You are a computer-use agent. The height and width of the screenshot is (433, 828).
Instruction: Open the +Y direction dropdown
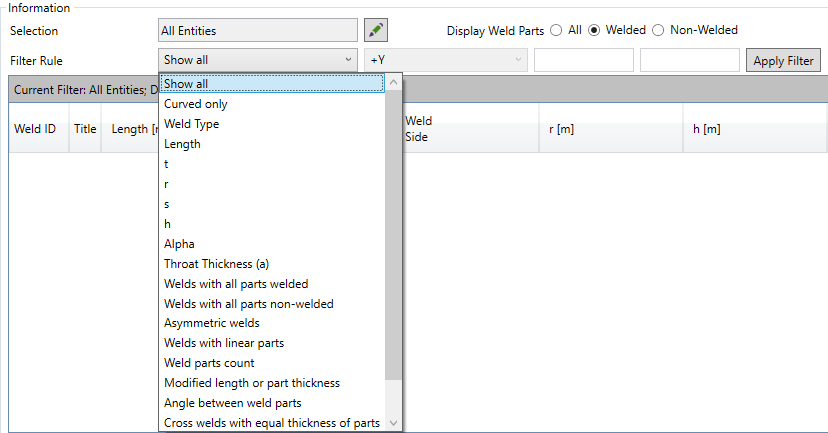[x=446, y=60]
